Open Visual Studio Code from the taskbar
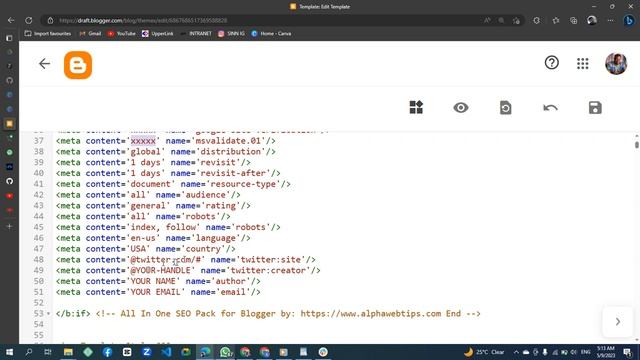The height and width of the screenshot is (360, 640). (x=166, y=352)
